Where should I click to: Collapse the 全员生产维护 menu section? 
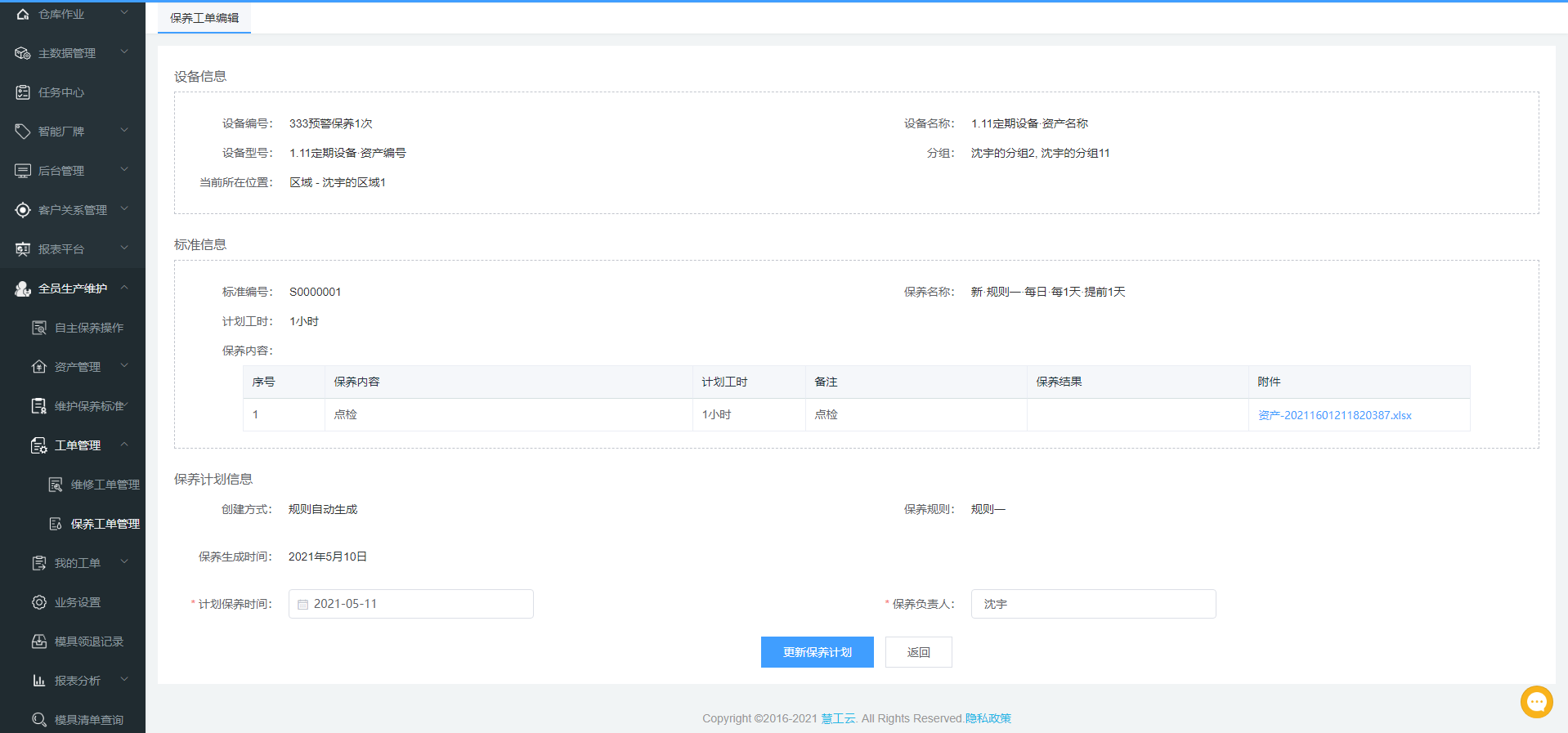click(x=124, y=288)
